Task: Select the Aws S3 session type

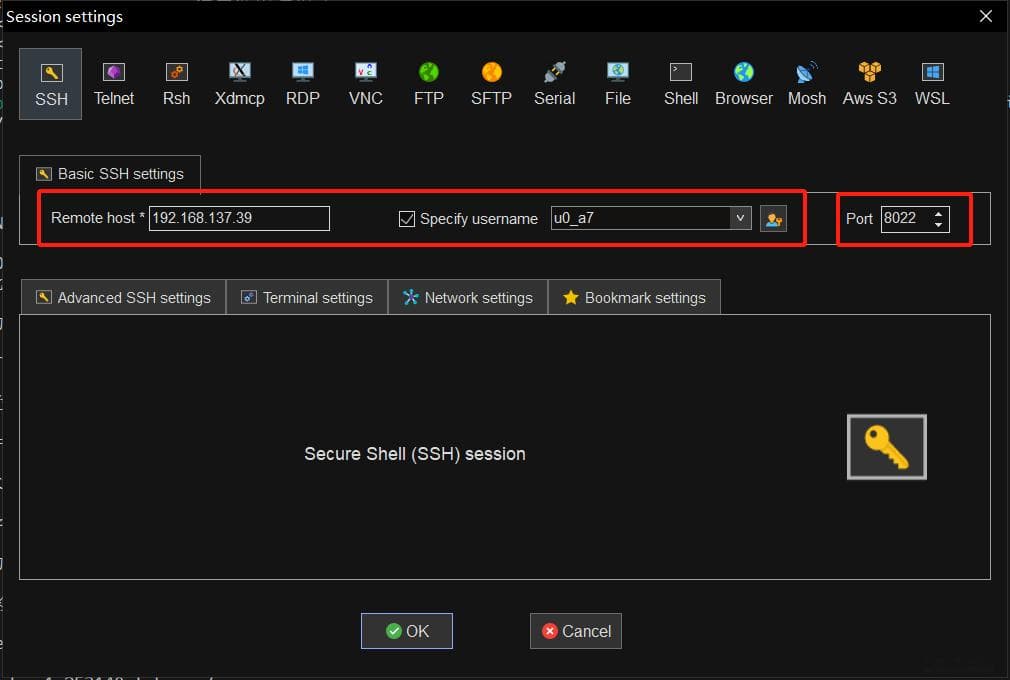Action: click(870, 84)
